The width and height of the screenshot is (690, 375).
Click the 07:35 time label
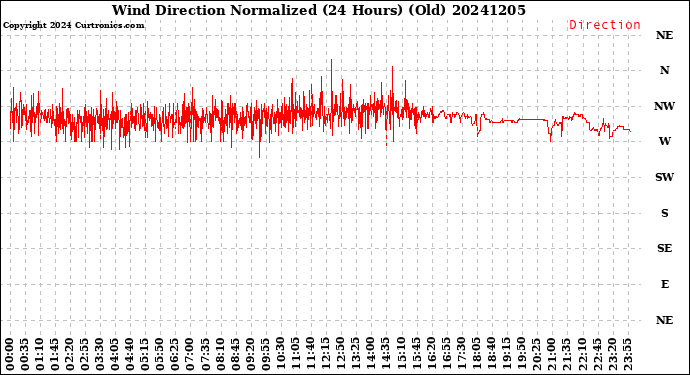206,354
